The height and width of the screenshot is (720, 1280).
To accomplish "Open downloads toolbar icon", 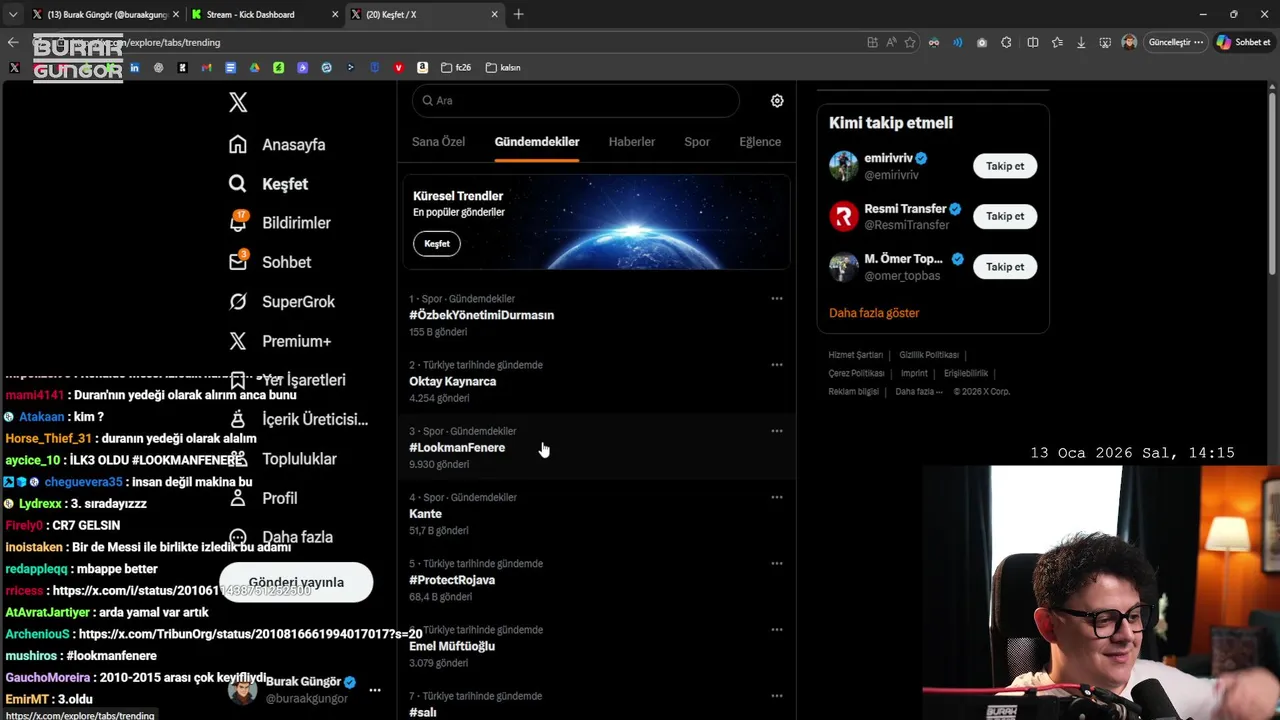I will (x=1081, y=42).
